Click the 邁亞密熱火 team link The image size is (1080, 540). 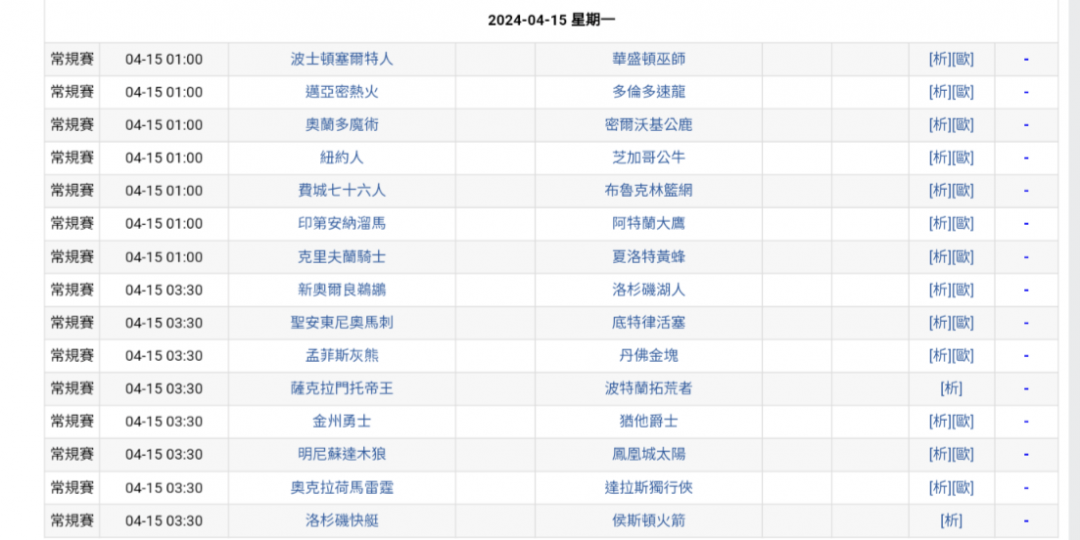tap(342, 92)
